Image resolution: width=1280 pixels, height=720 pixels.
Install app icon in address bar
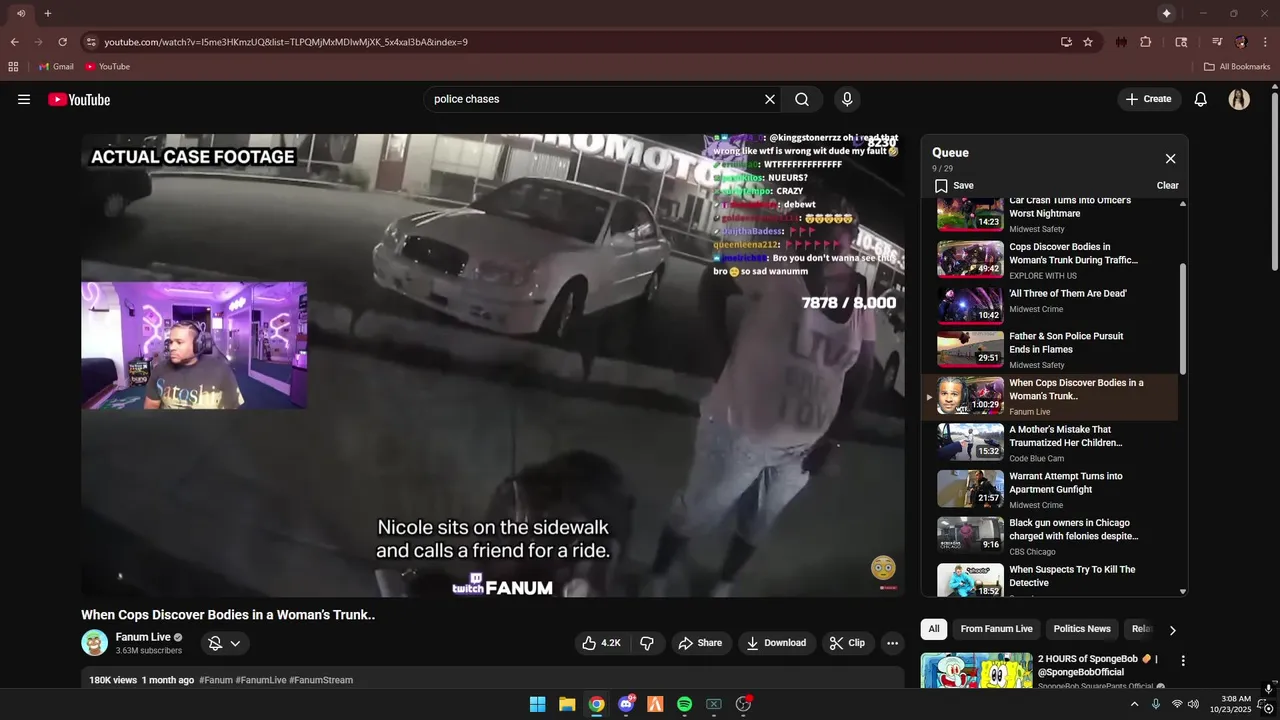coord(1066,42)
